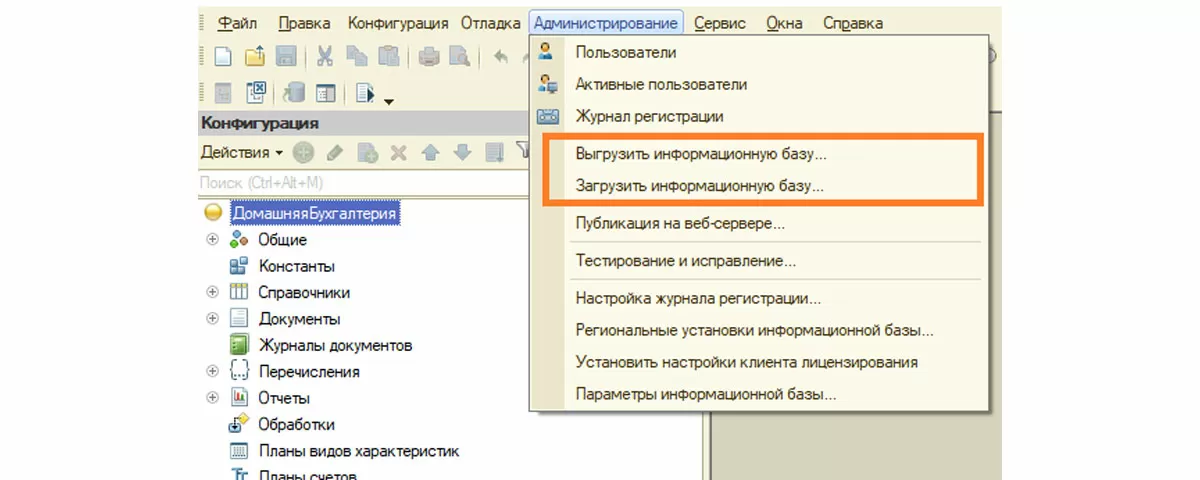Click the Copy icon in toolbar
Screen dimensions: 1200x480
[x=356, y=57]
